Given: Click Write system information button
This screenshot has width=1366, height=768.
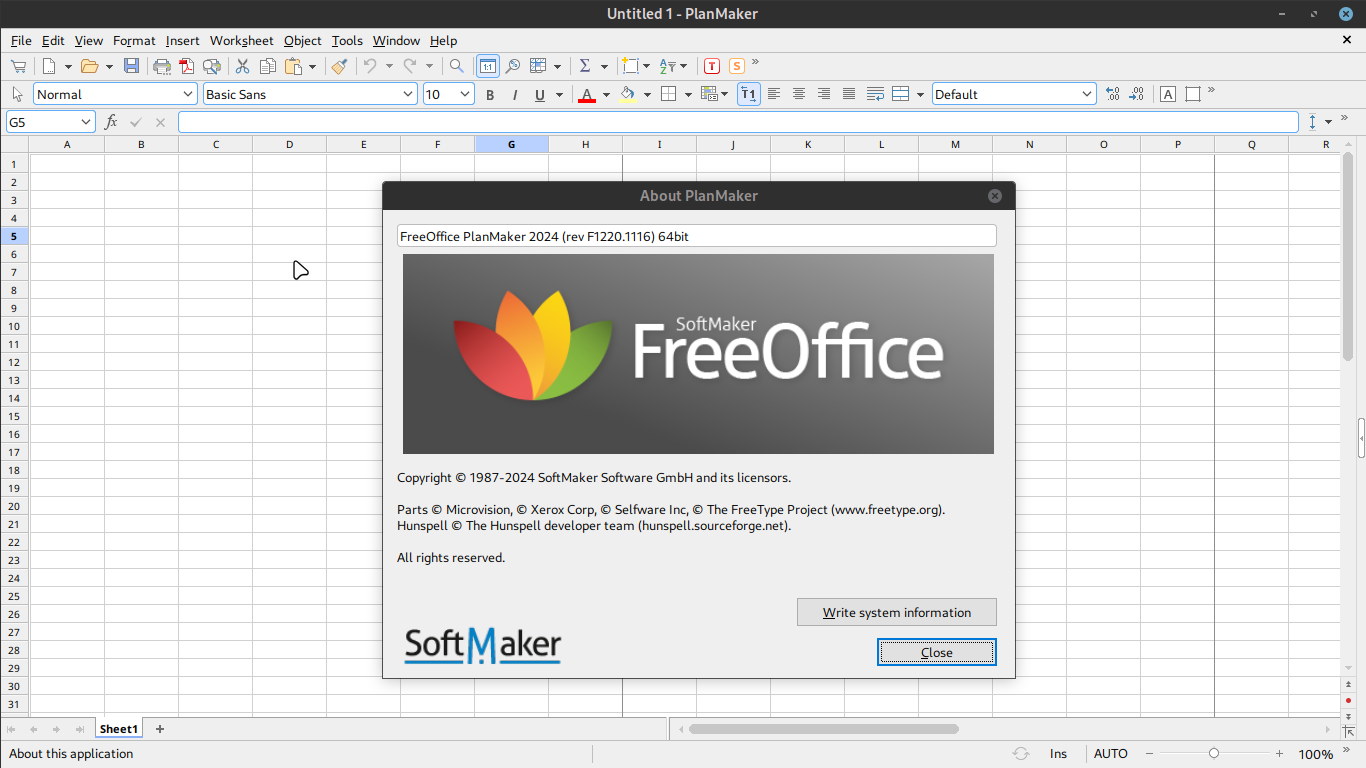Looking at the screenshot, I should coord(897,612).
